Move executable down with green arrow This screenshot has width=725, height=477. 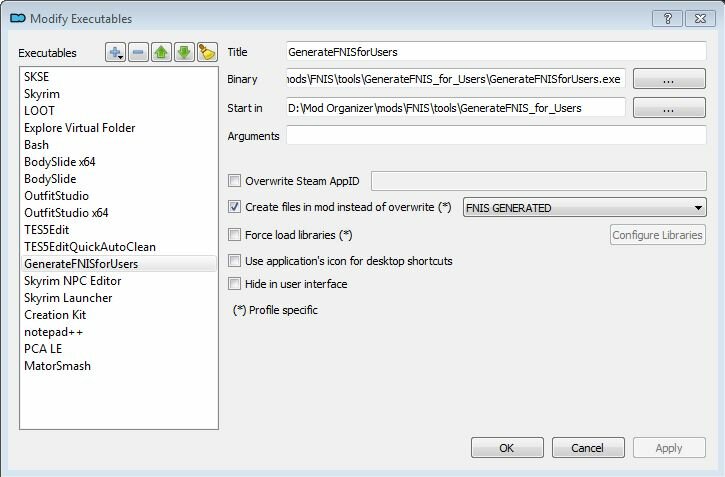[184, 52]
